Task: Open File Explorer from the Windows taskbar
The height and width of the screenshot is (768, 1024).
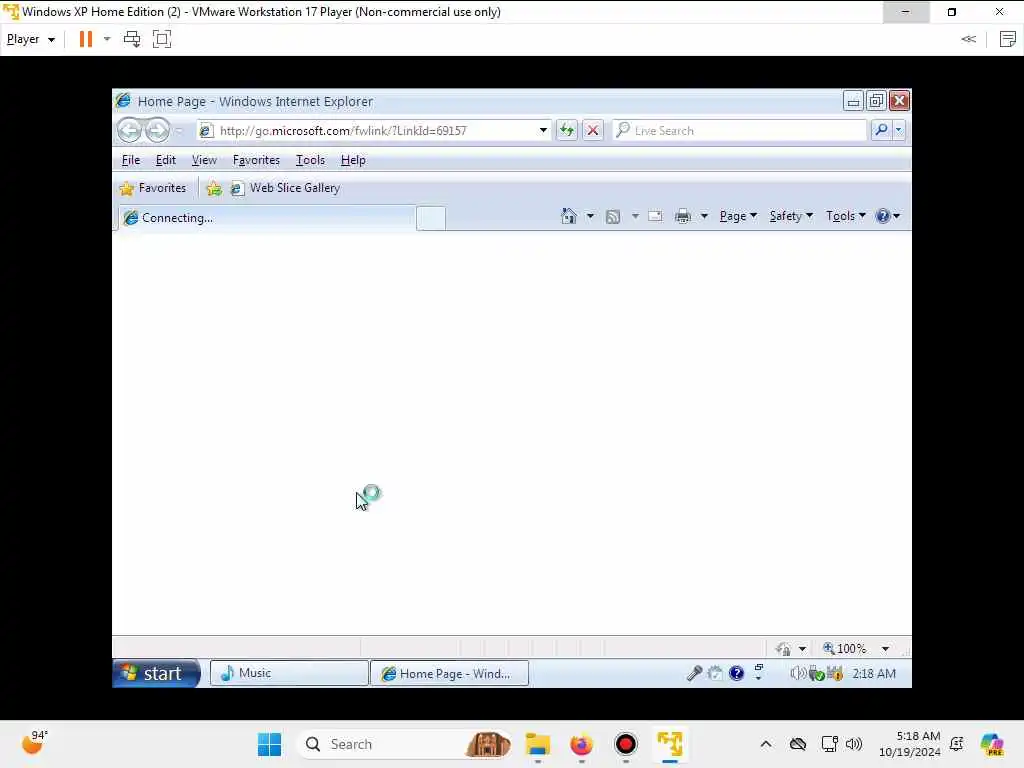Action: (x=537, y=744)
